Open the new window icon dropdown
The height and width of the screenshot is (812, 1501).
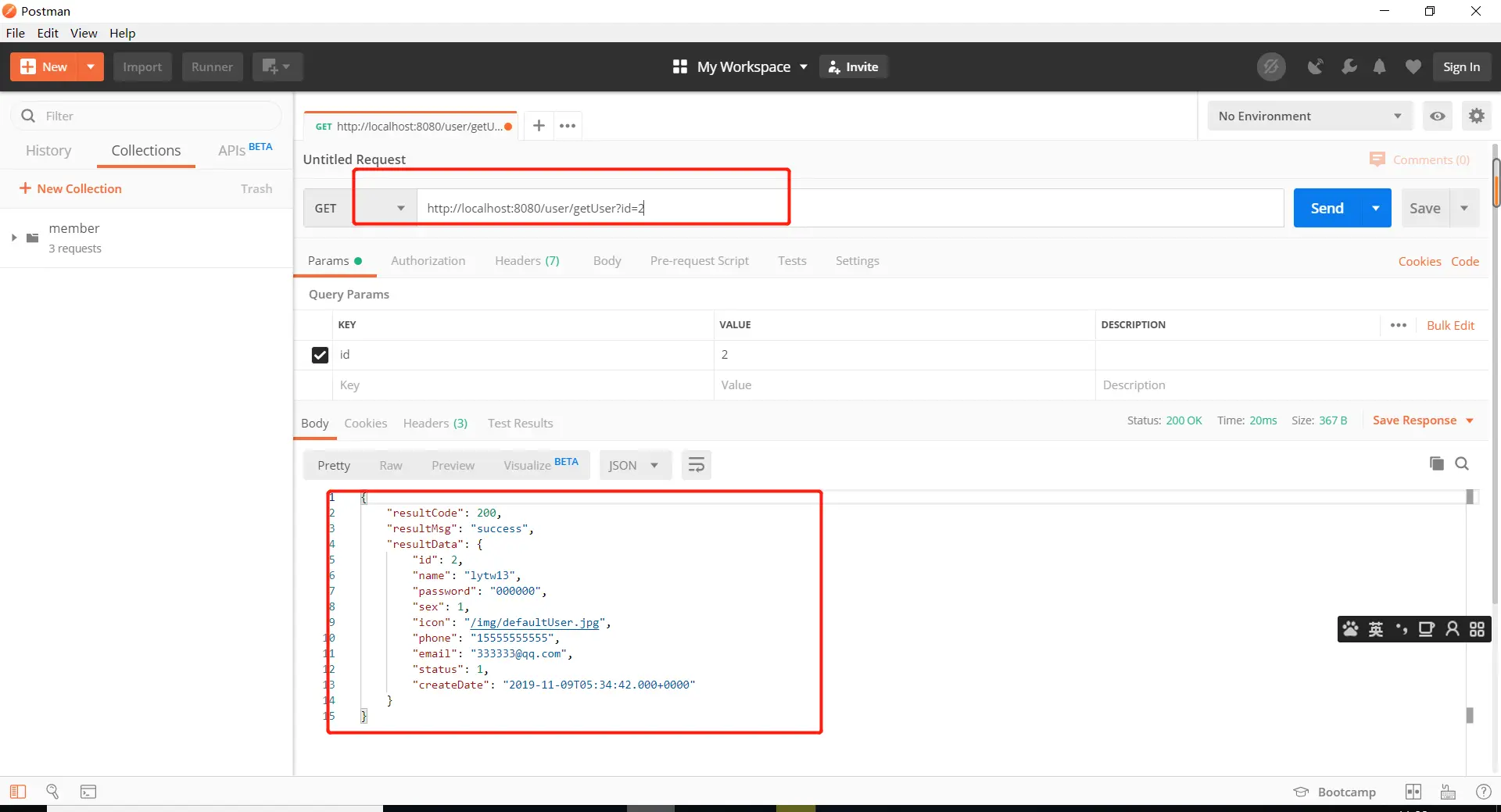(277, 67)
